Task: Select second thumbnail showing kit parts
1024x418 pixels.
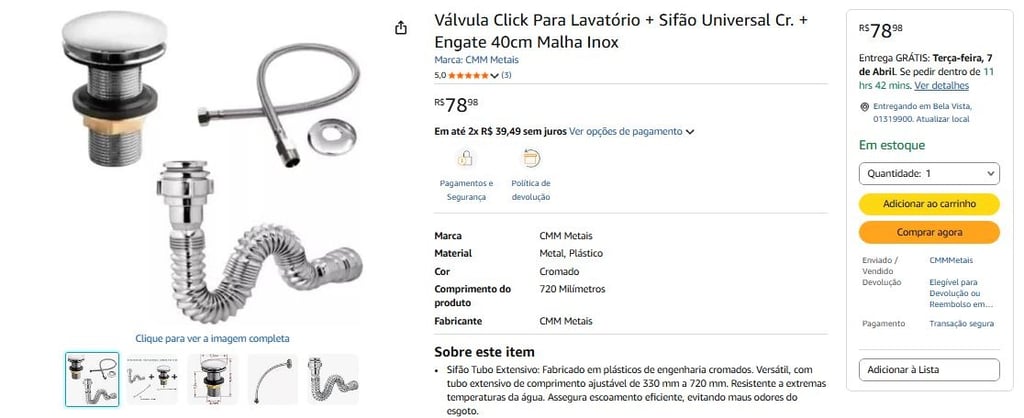Action: click(x=152, y=379)
